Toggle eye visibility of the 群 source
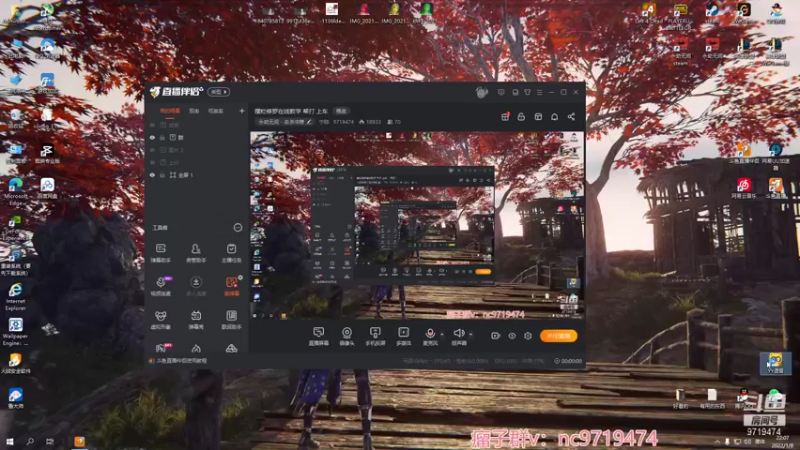800x450 pixels. coord(152,138)
